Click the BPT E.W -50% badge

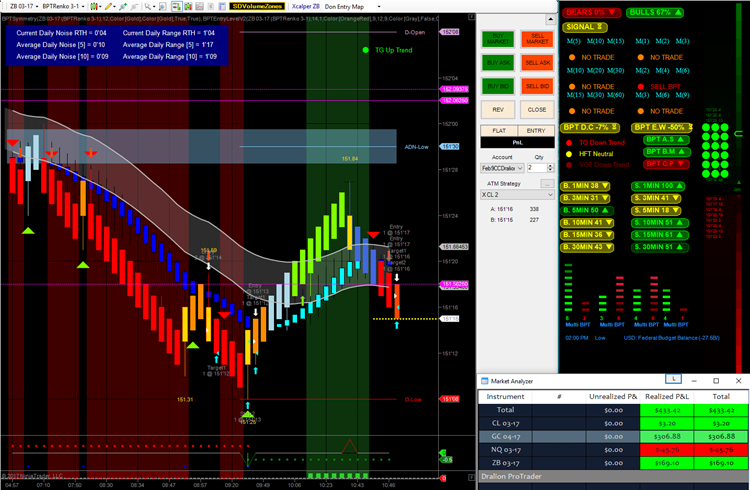point(662,127)
